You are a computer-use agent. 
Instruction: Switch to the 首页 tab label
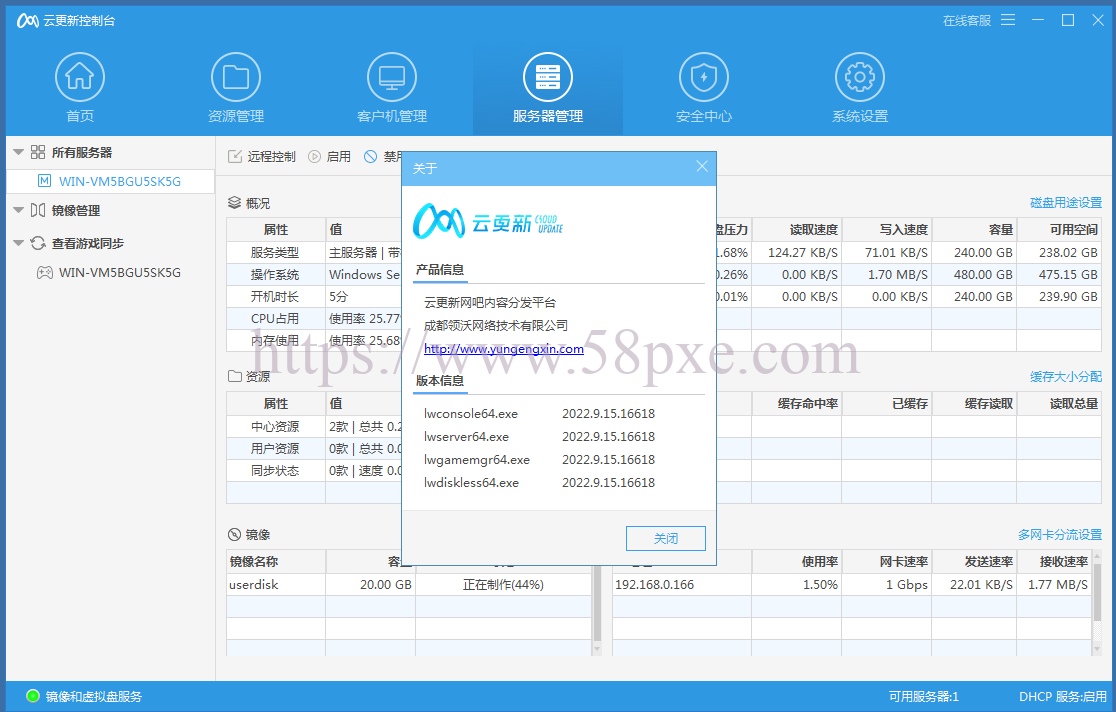click(80, 116)
